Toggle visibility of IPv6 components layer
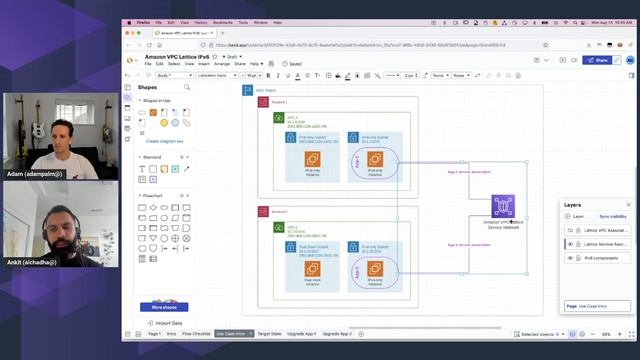The image size is (640, 360). point(570,258)
